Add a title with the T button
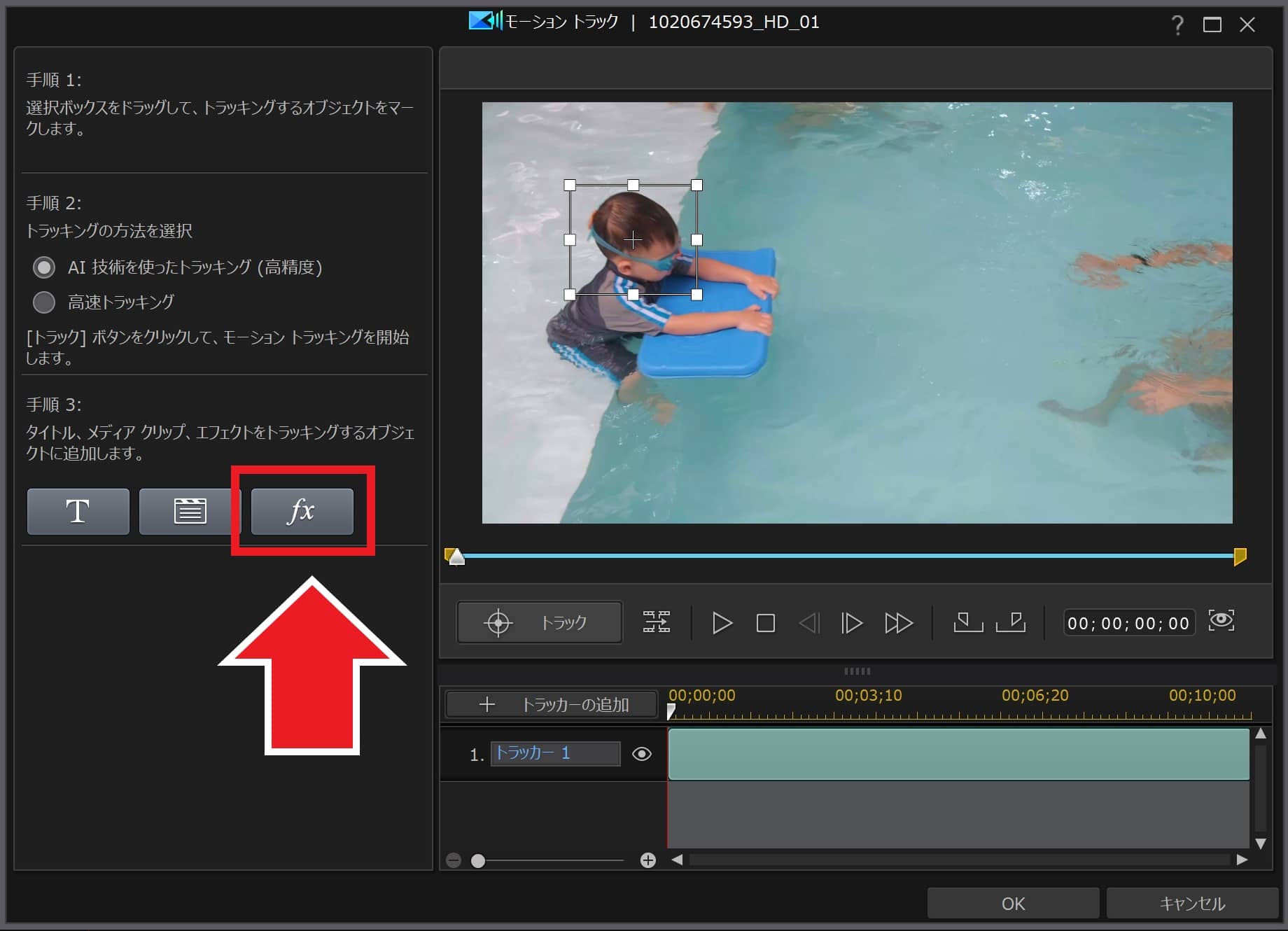The height and width of the screenshot is (931, 1288). (x=78, y=512)
